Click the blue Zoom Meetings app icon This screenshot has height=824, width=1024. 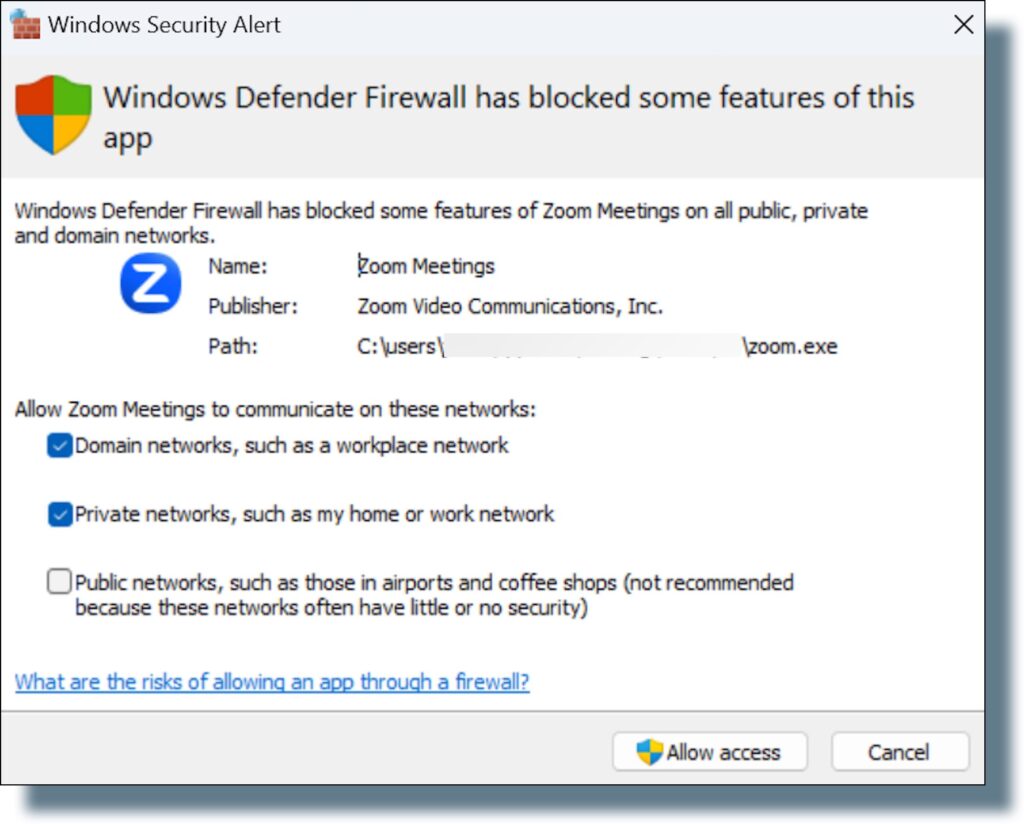[x=148, y=283]
